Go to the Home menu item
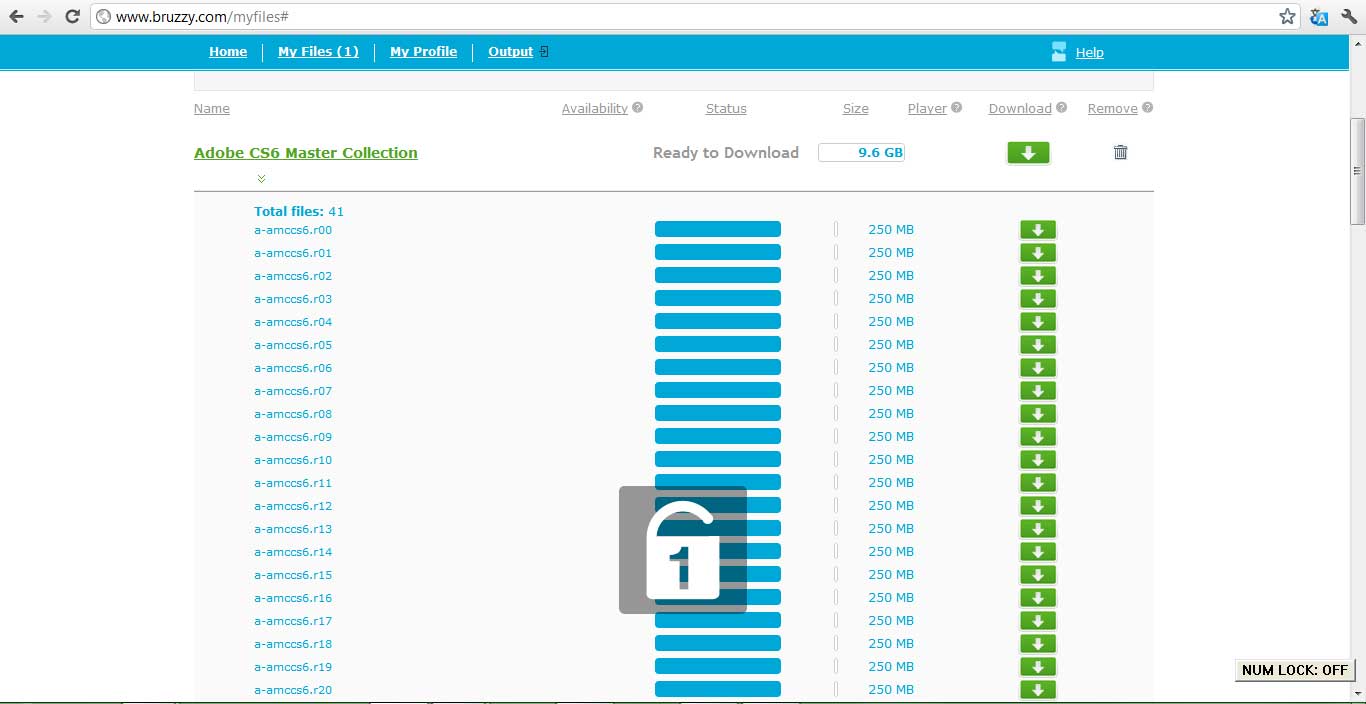Viewport: 1366px width, 704px height. [228, 52]
